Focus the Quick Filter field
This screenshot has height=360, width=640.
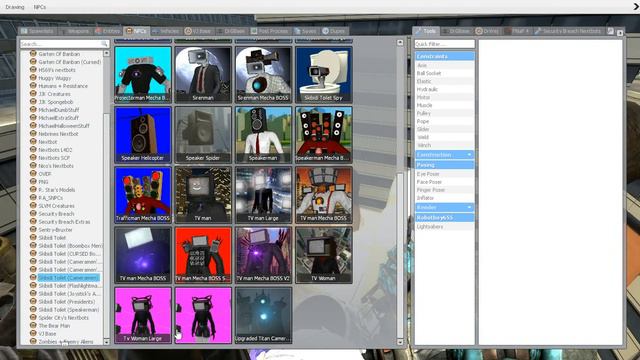pyautogui.click(x=444, y=44)
